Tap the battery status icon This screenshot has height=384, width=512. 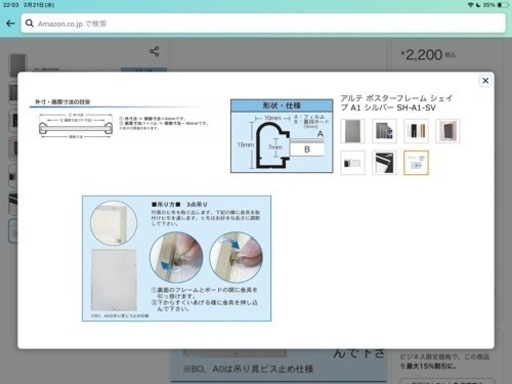tap(503, 5)
